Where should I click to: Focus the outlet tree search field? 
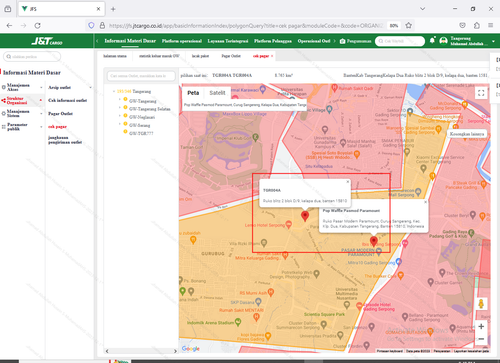pyautogui.click(x=141, y=76)
